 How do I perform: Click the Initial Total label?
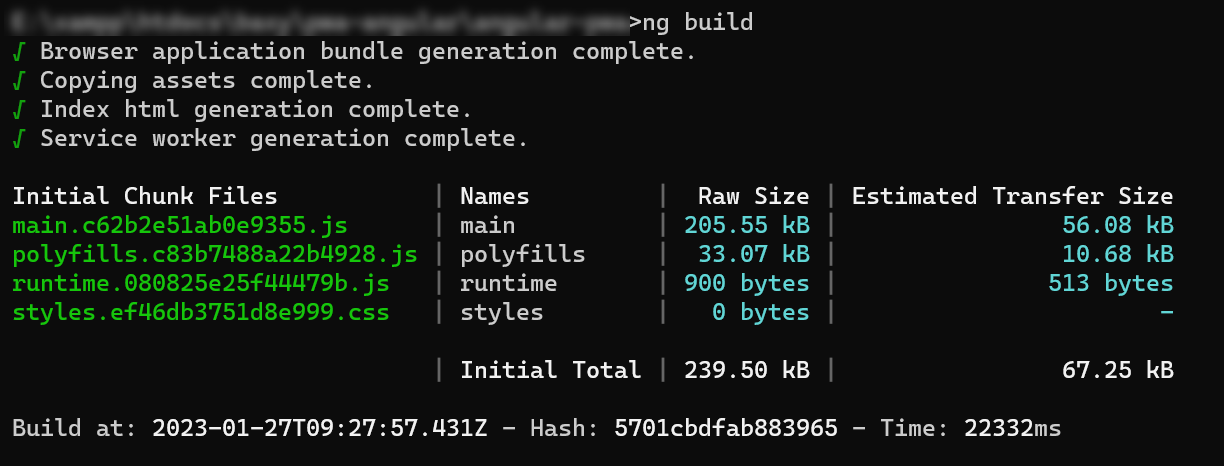551,371
